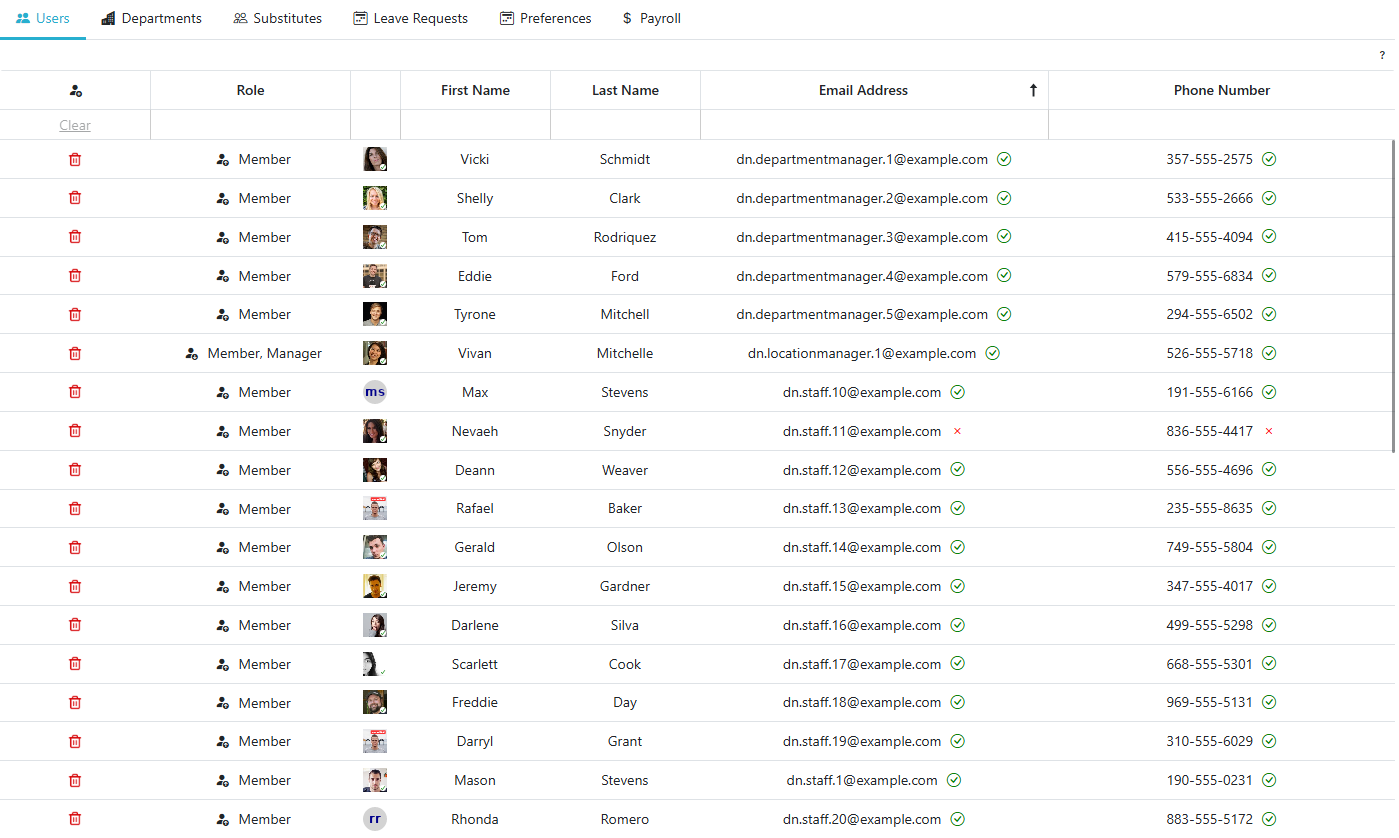Image resolution: width=1399 pixels, height=838 pixels.
Task: Click the verified checkmark for Vicki's email
Action: coord(1004,159)
